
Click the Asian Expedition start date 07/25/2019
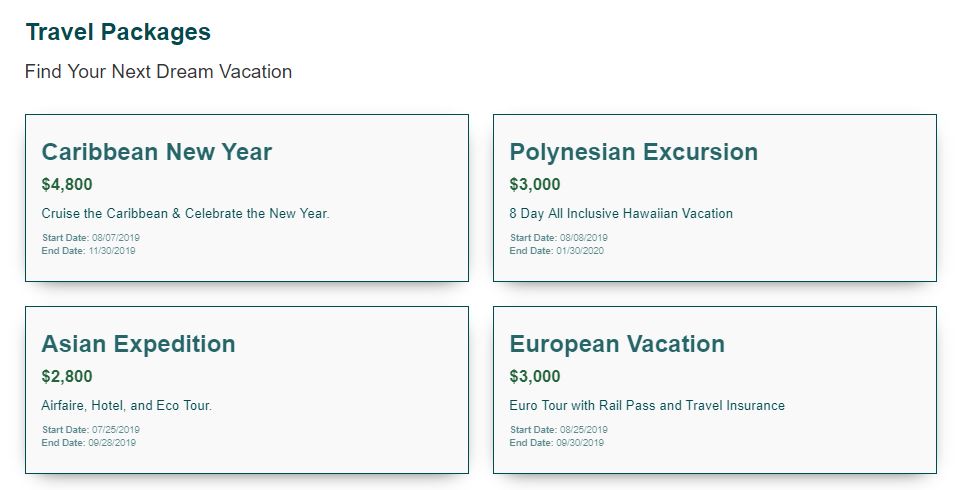(x=116, y=430)
